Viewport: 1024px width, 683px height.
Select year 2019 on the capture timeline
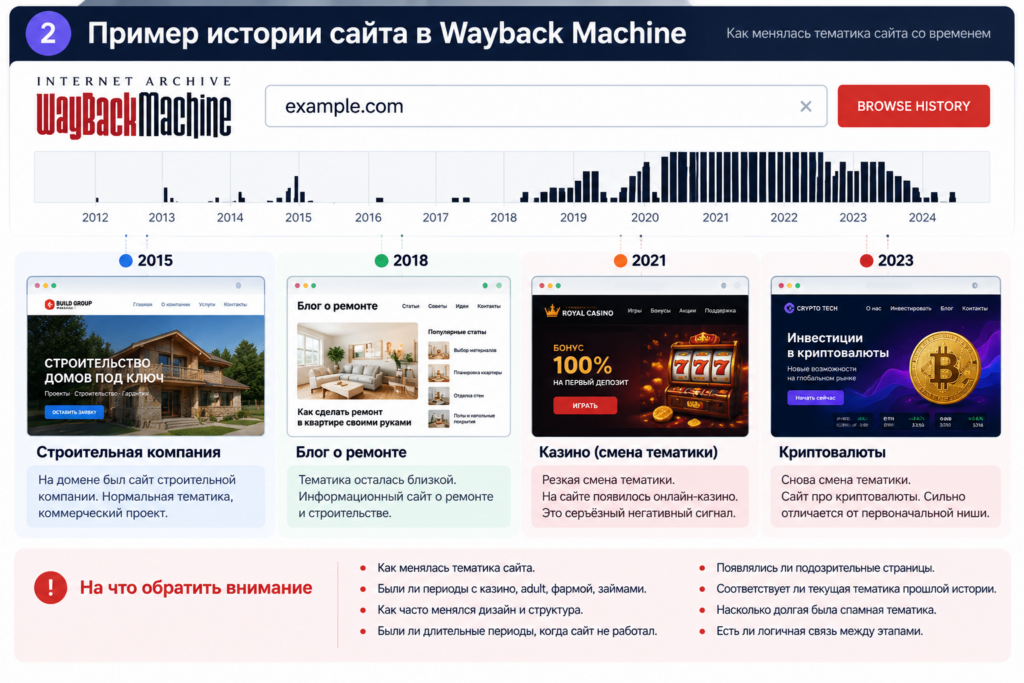pos(573,217)
